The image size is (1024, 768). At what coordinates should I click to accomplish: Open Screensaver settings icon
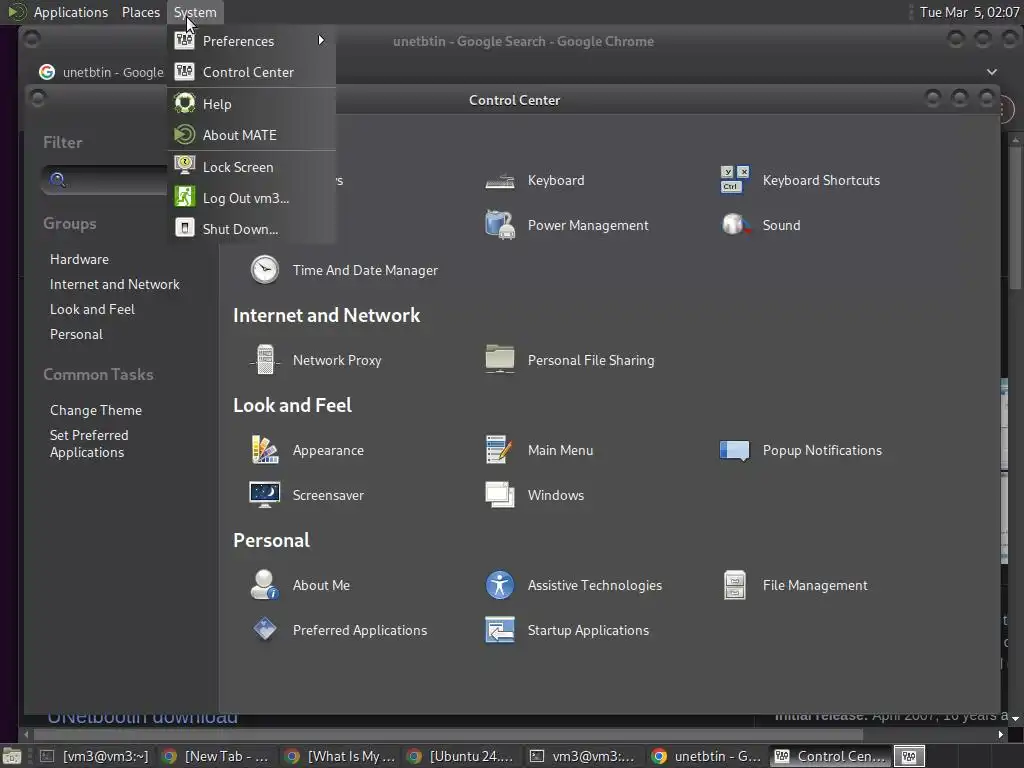coord(264,495)
